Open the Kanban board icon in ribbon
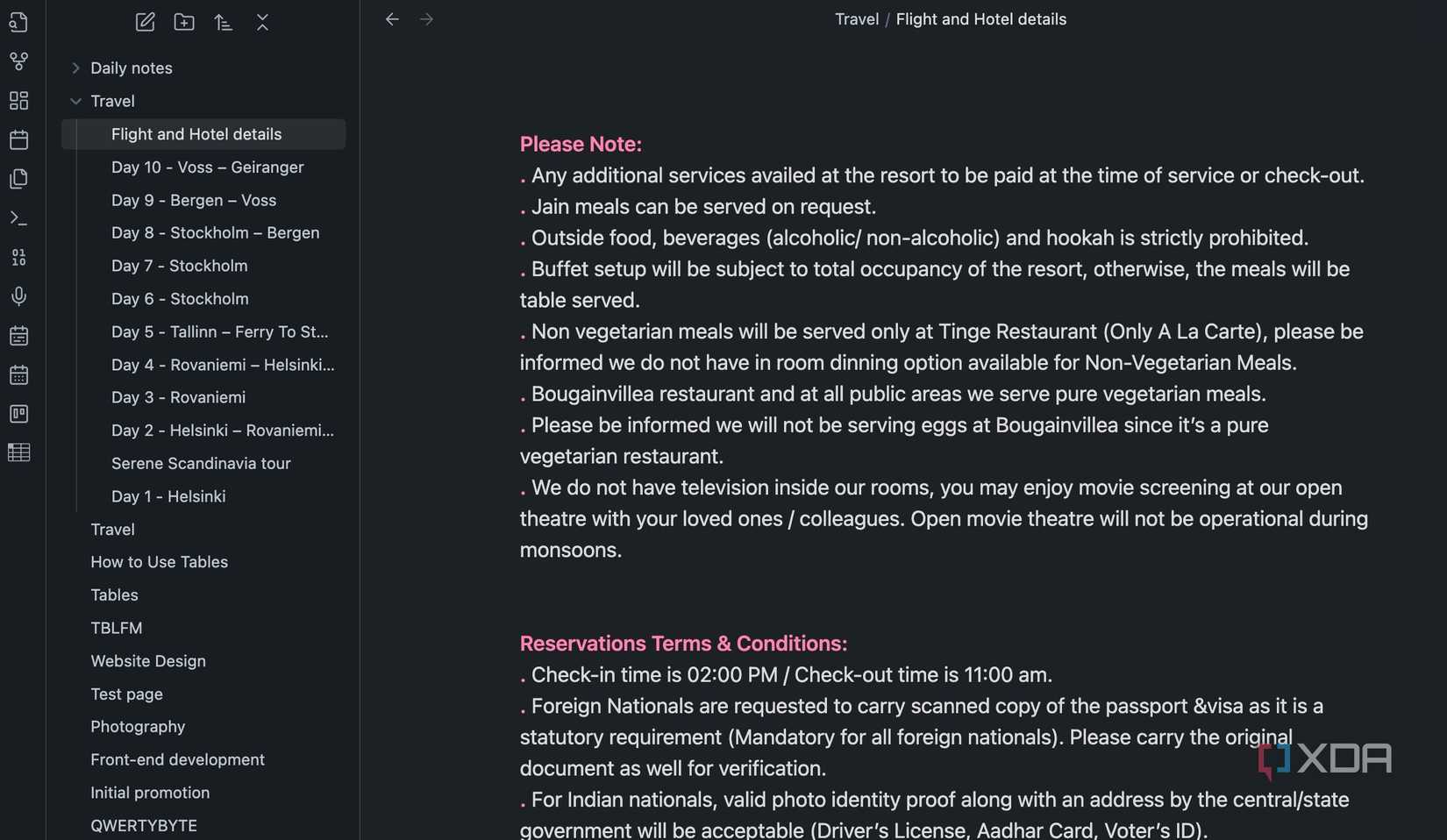 click(18, 414)
